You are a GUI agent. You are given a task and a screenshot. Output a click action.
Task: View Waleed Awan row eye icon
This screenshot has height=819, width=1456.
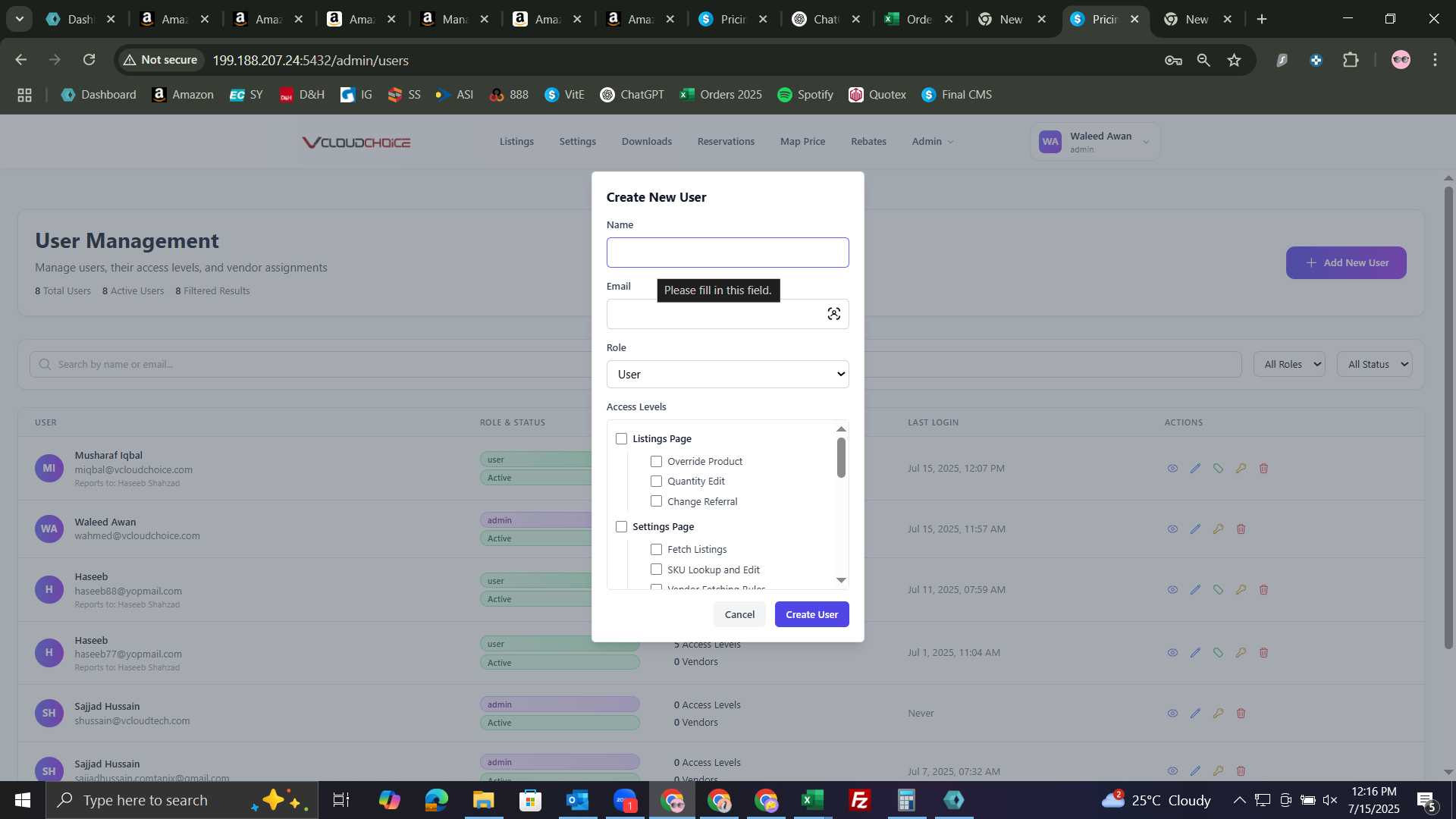pyautogui.click(x=1172, y=529)
